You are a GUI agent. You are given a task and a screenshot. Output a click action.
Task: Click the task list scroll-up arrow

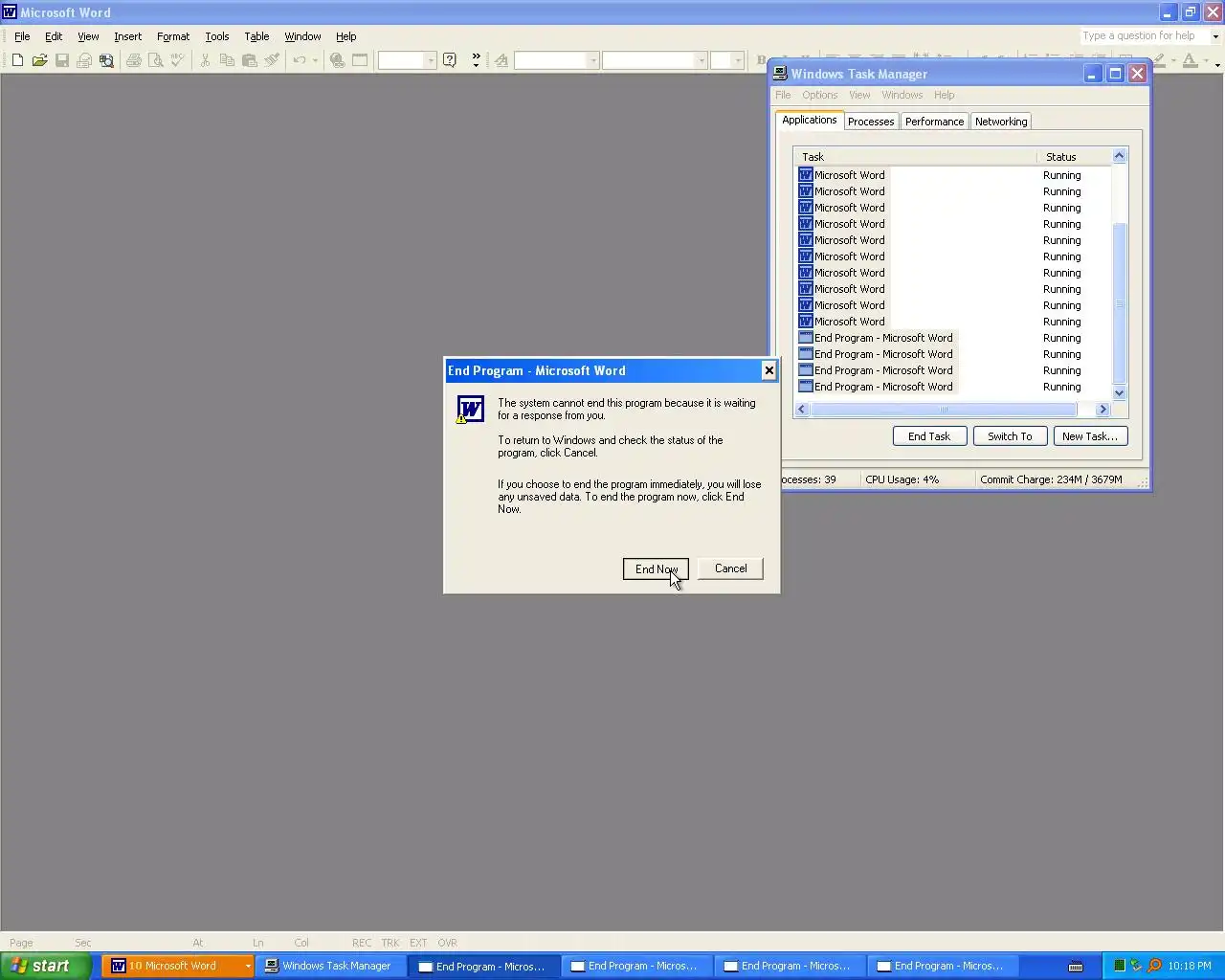click(1119, 156)
